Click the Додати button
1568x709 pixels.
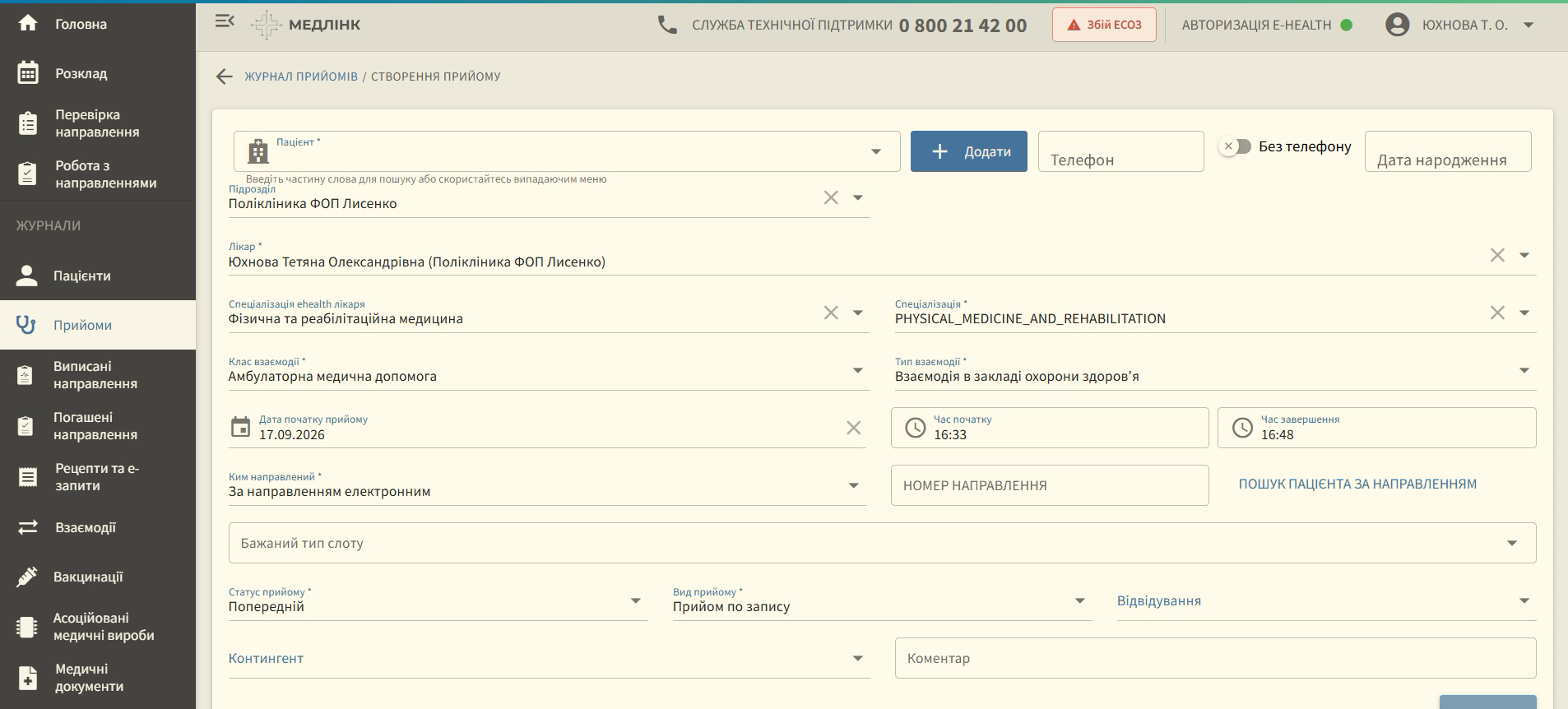[969, 151]
